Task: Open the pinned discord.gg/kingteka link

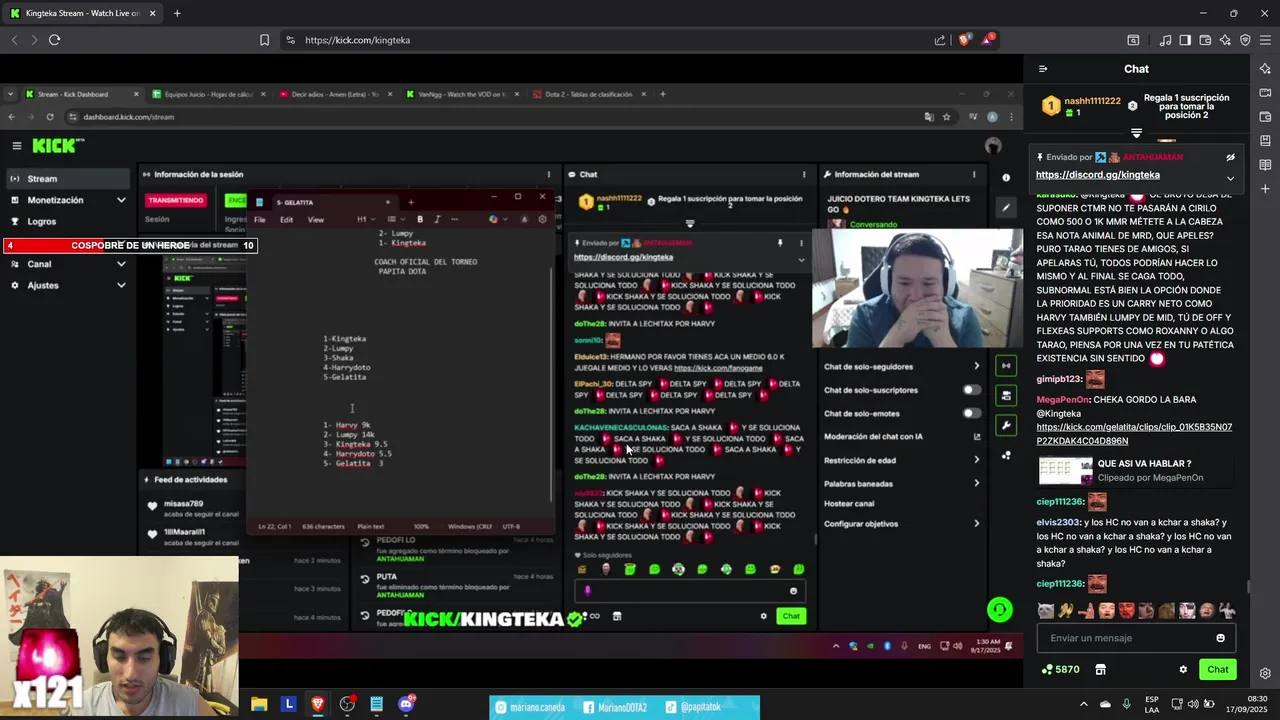Action: tap(1098, 175)
